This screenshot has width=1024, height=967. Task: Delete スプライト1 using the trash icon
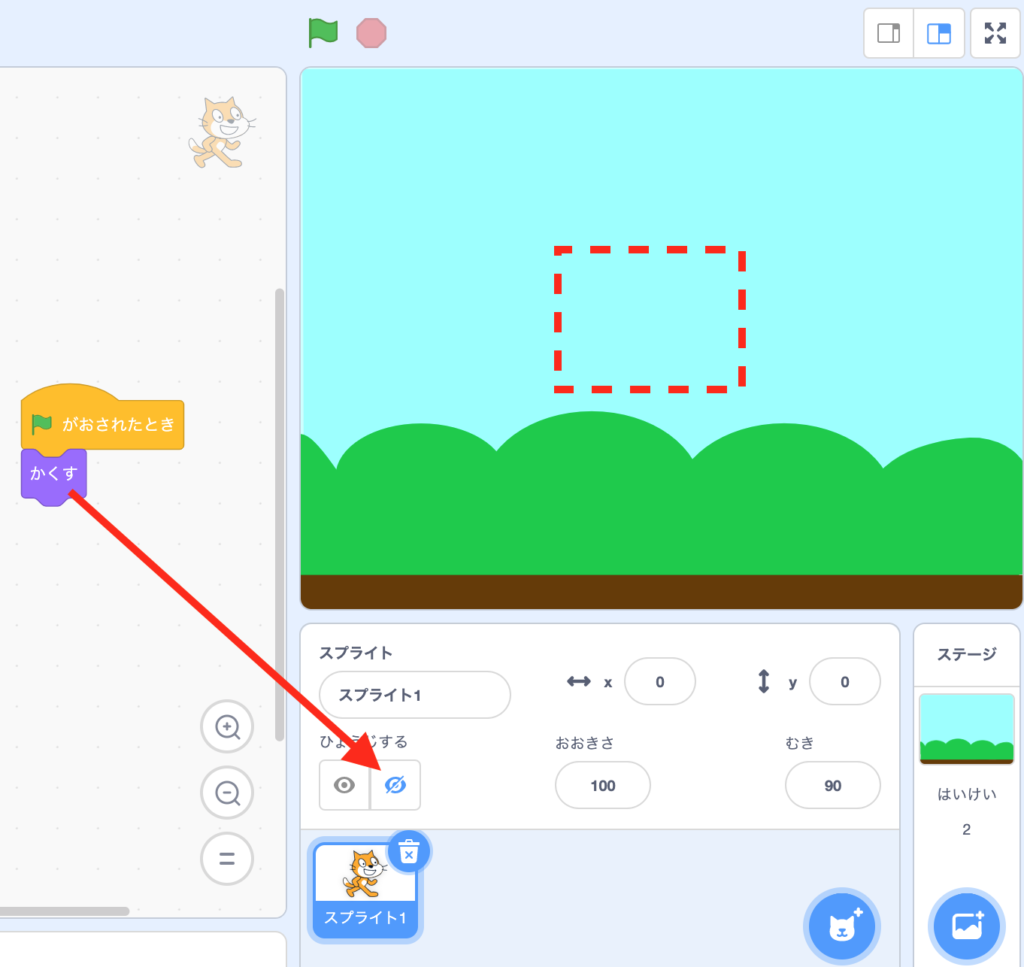click(409, 851)
